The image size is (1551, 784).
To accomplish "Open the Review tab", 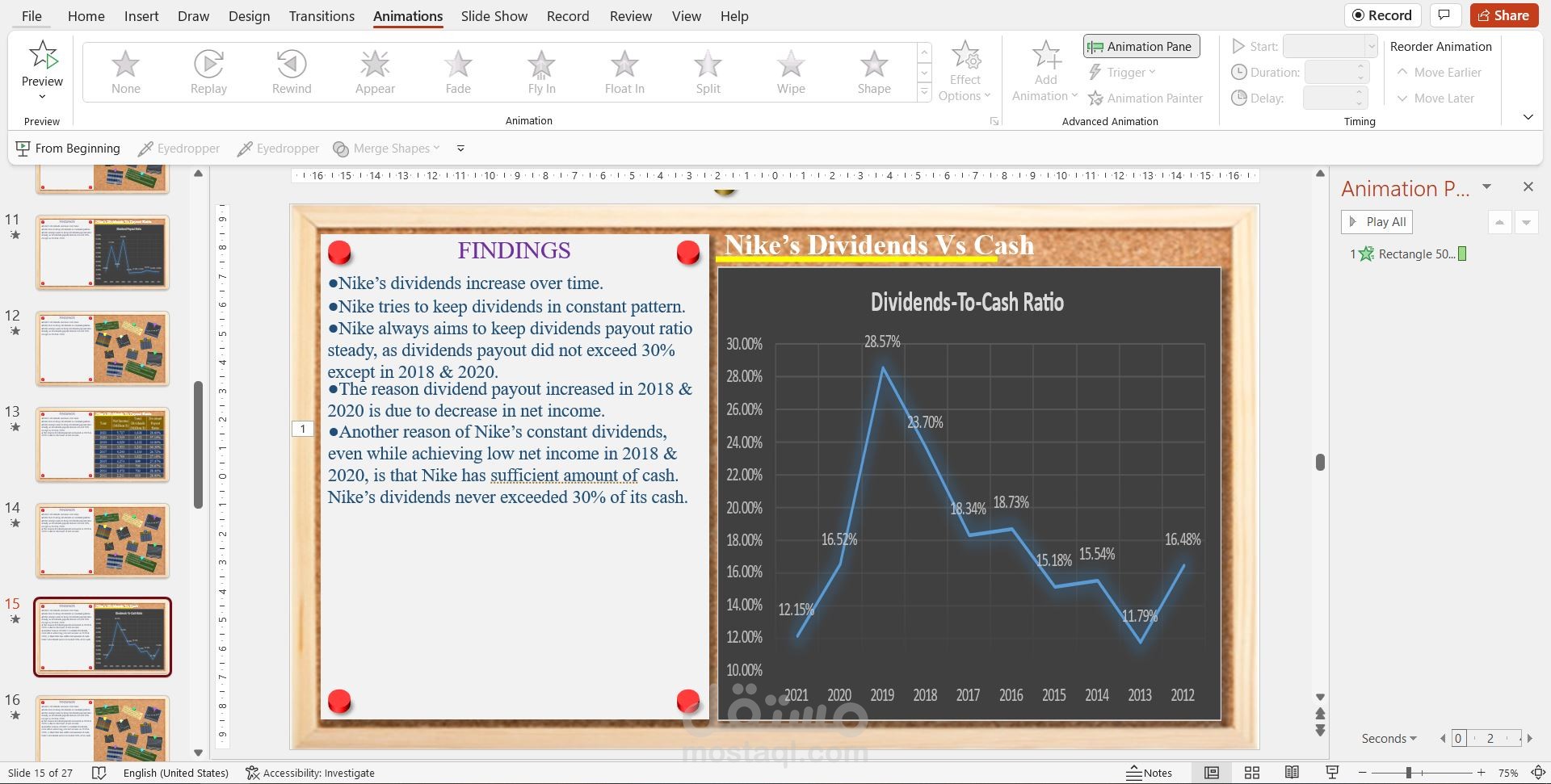I will (x=630, y=16).
